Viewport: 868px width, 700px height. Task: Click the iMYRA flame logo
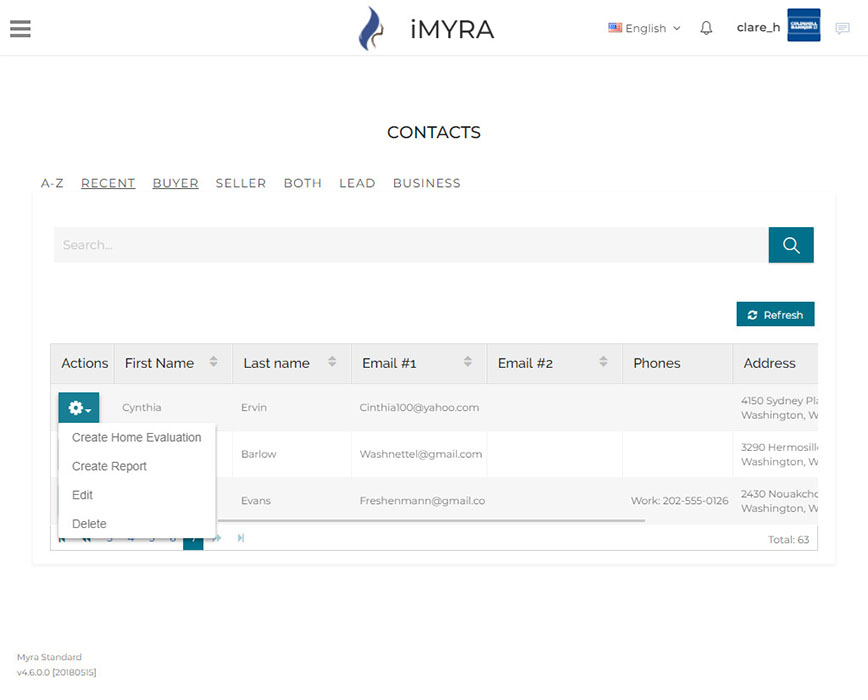[x=371, y=28]
